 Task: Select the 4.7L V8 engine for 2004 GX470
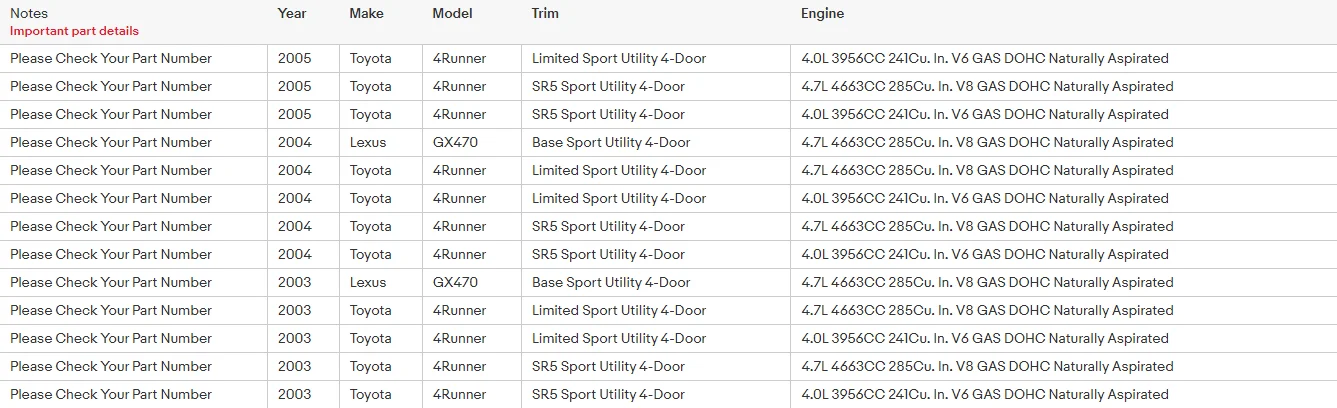(987, 142)
